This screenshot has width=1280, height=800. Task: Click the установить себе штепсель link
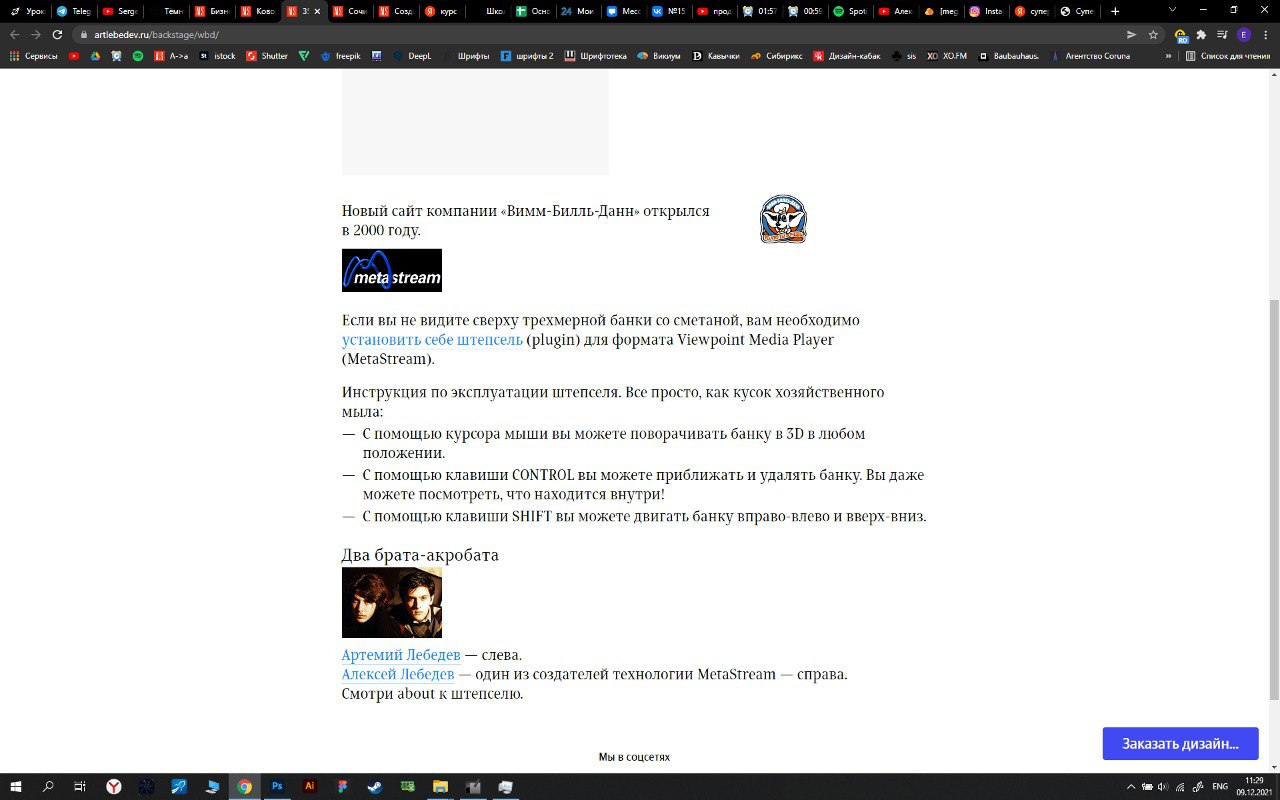(x=432, y=340)
